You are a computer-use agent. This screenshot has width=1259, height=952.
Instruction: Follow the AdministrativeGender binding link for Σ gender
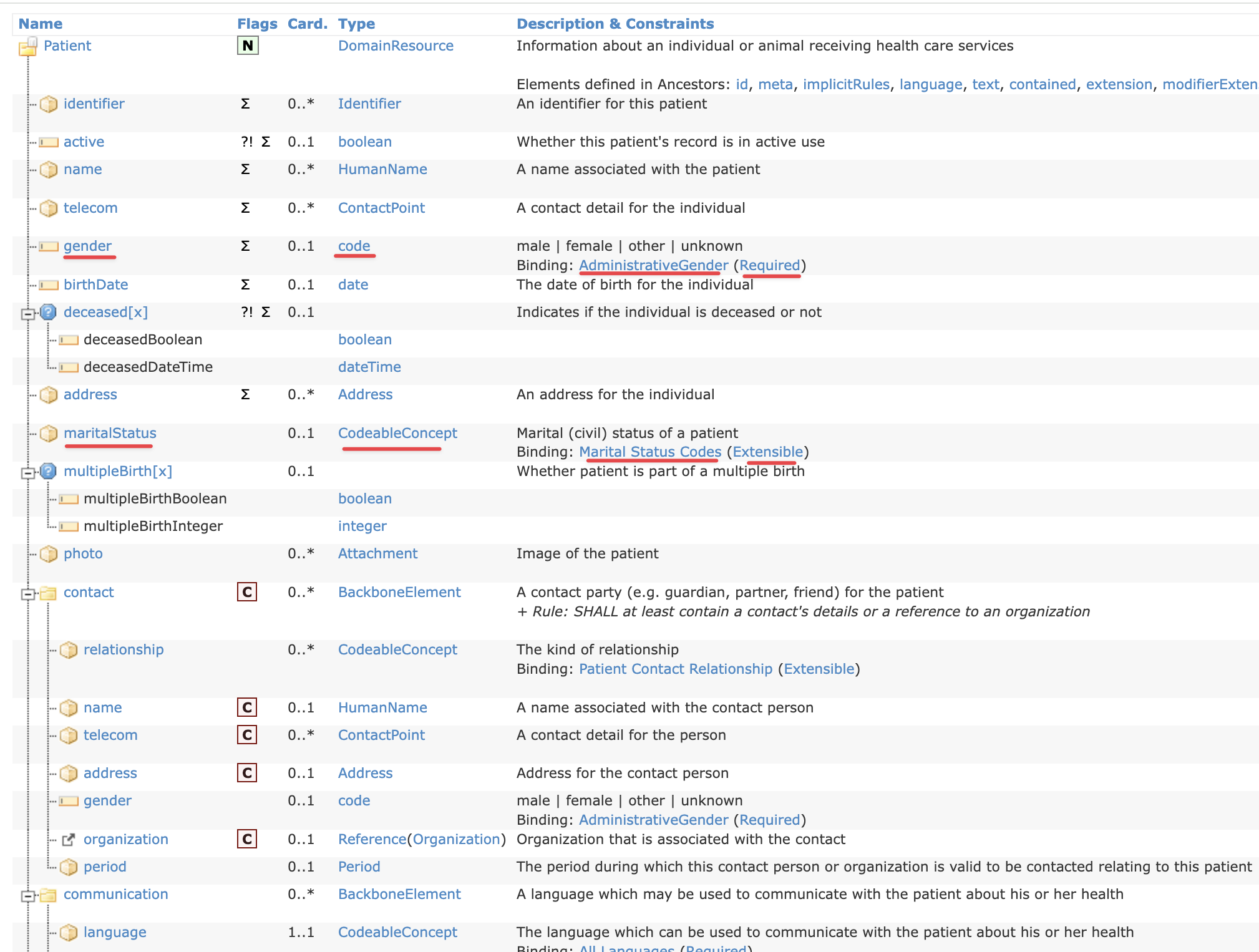point(653,265)
